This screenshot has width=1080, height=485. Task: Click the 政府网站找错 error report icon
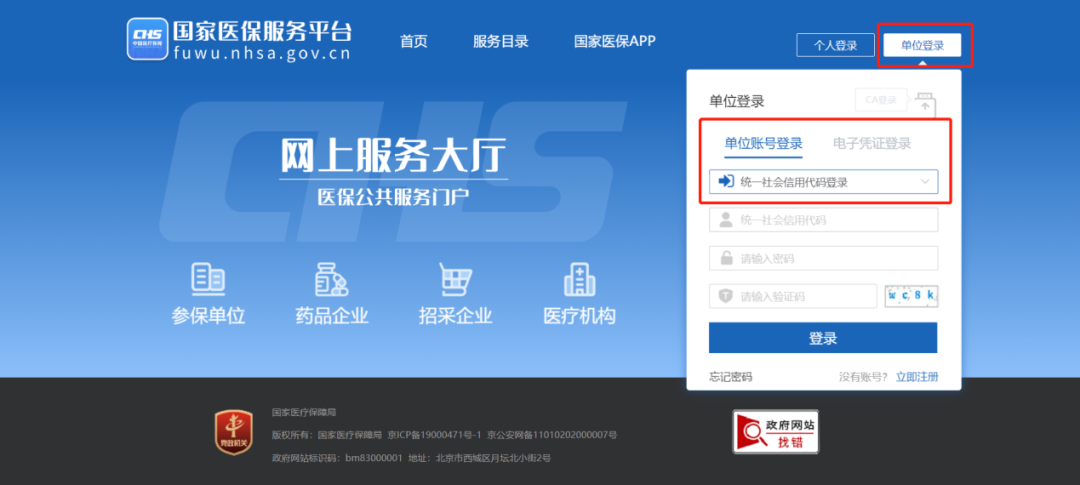click(x=775, y=432)
